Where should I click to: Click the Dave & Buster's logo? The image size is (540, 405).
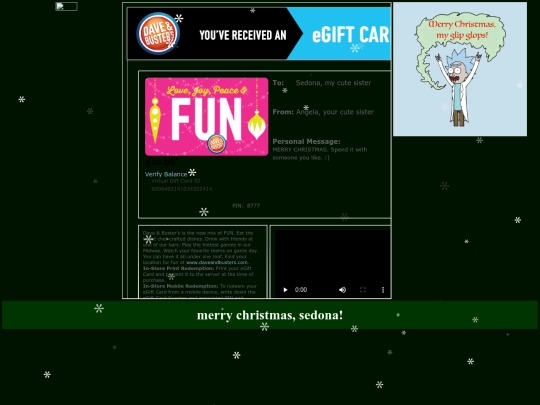pos(158,33)
